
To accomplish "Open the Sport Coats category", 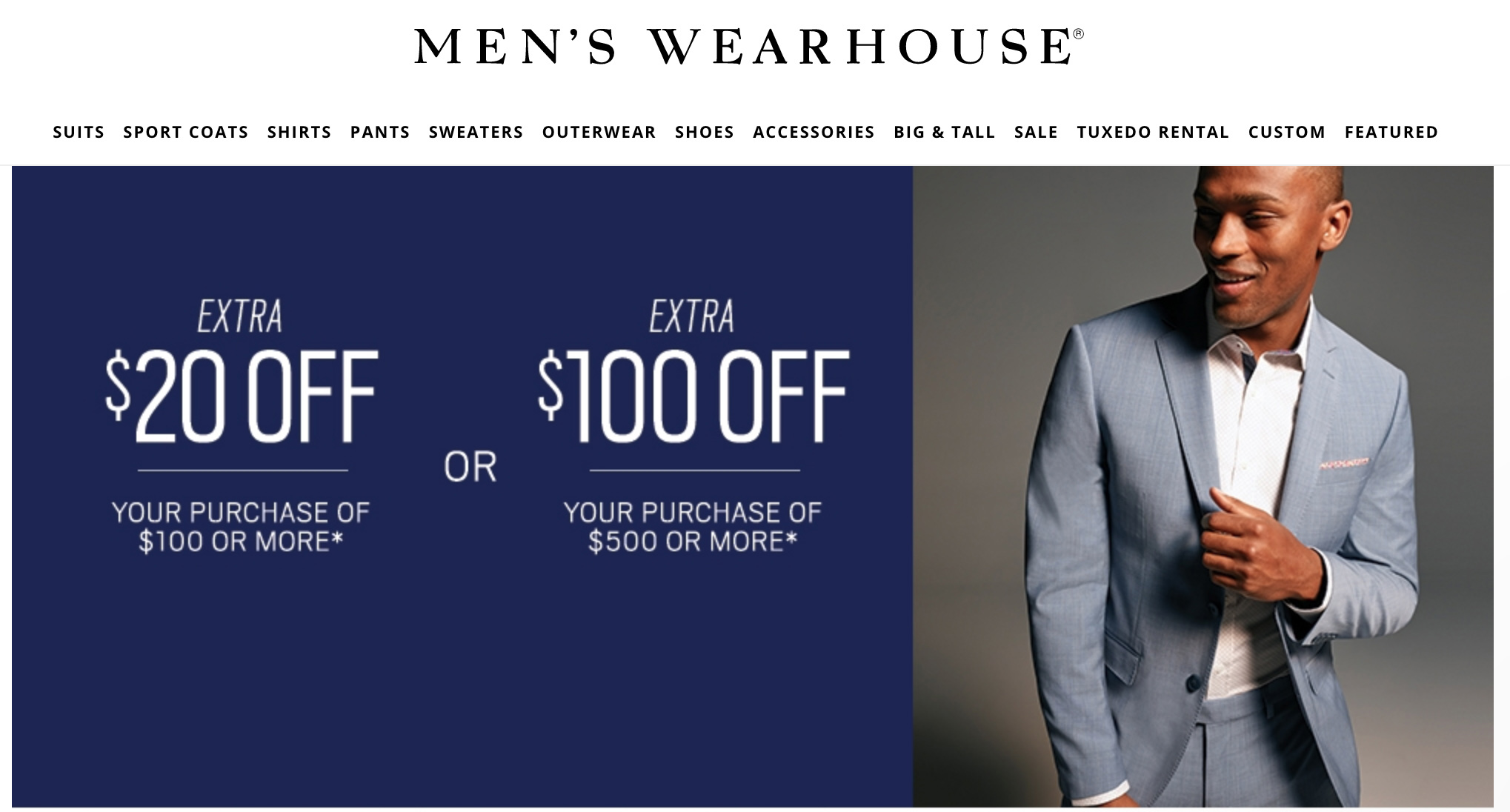I will point(186,132).
